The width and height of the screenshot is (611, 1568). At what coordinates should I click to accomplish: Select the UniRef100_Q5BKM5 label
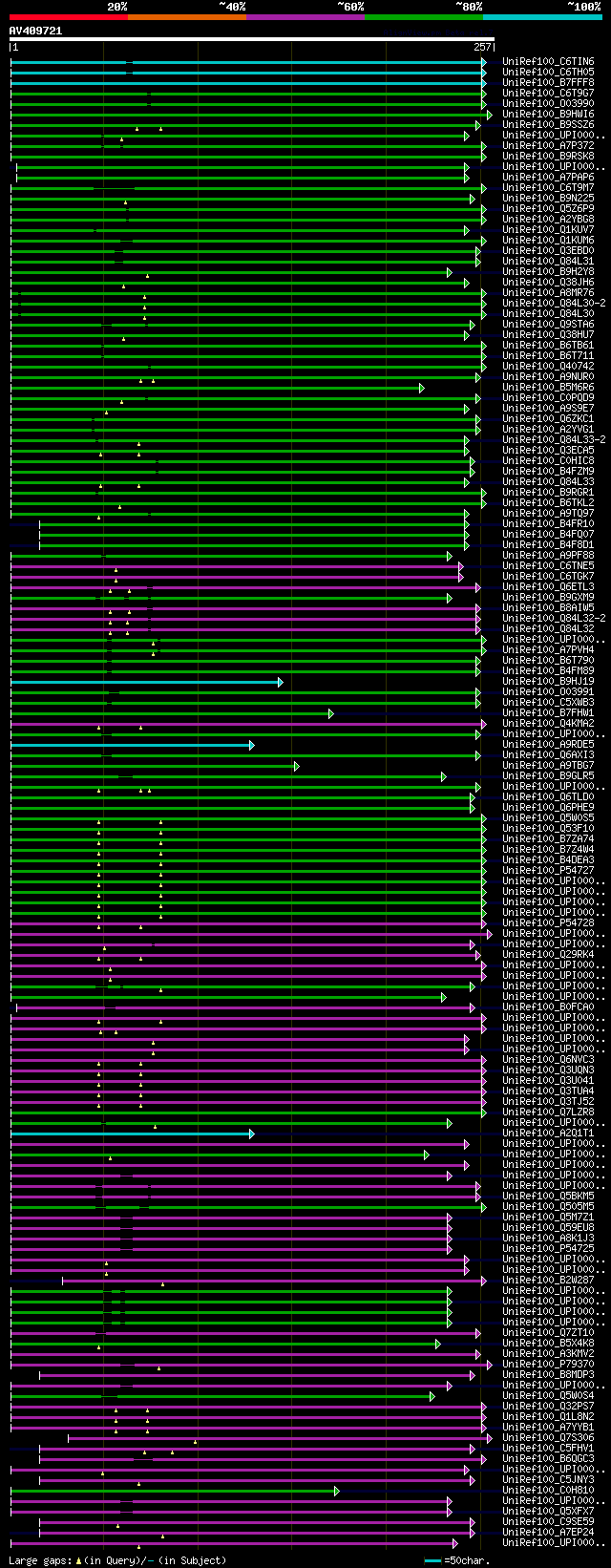[548, 1197]
